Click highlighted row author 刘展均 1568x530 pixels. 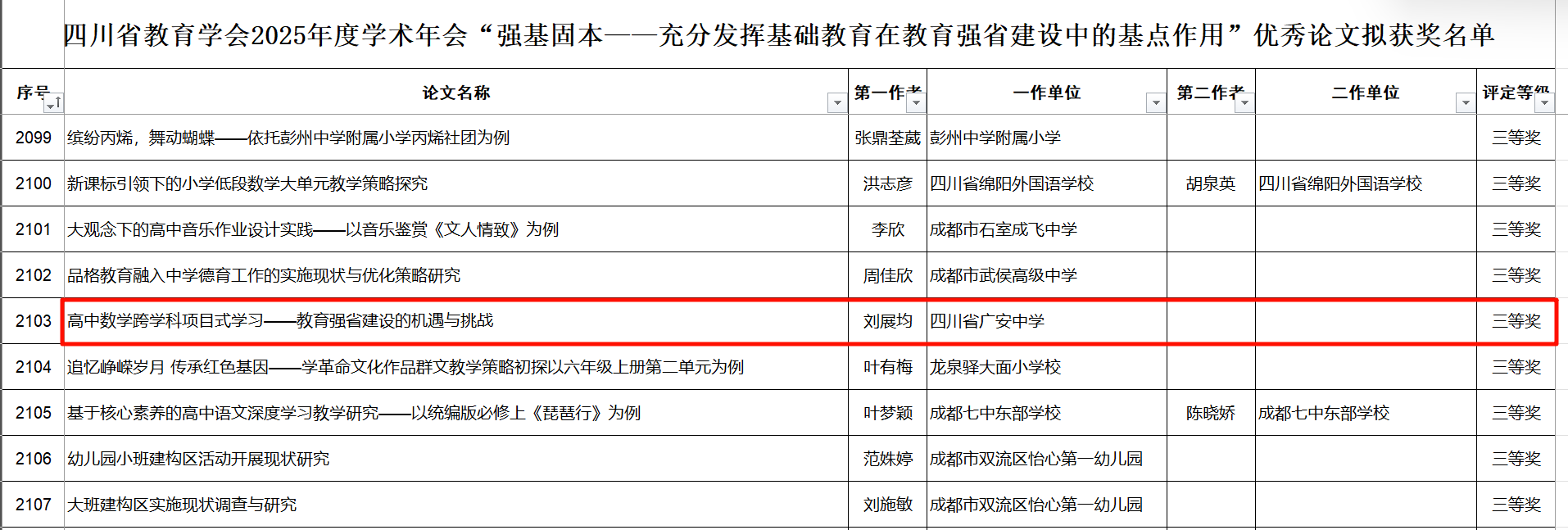click(x=887, y=321)
